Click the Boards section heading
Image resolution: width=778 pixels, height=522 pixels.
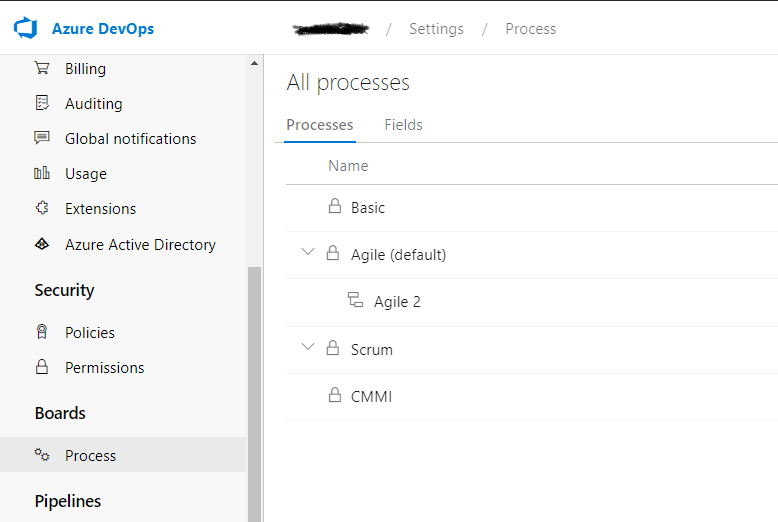coord(60,413)
